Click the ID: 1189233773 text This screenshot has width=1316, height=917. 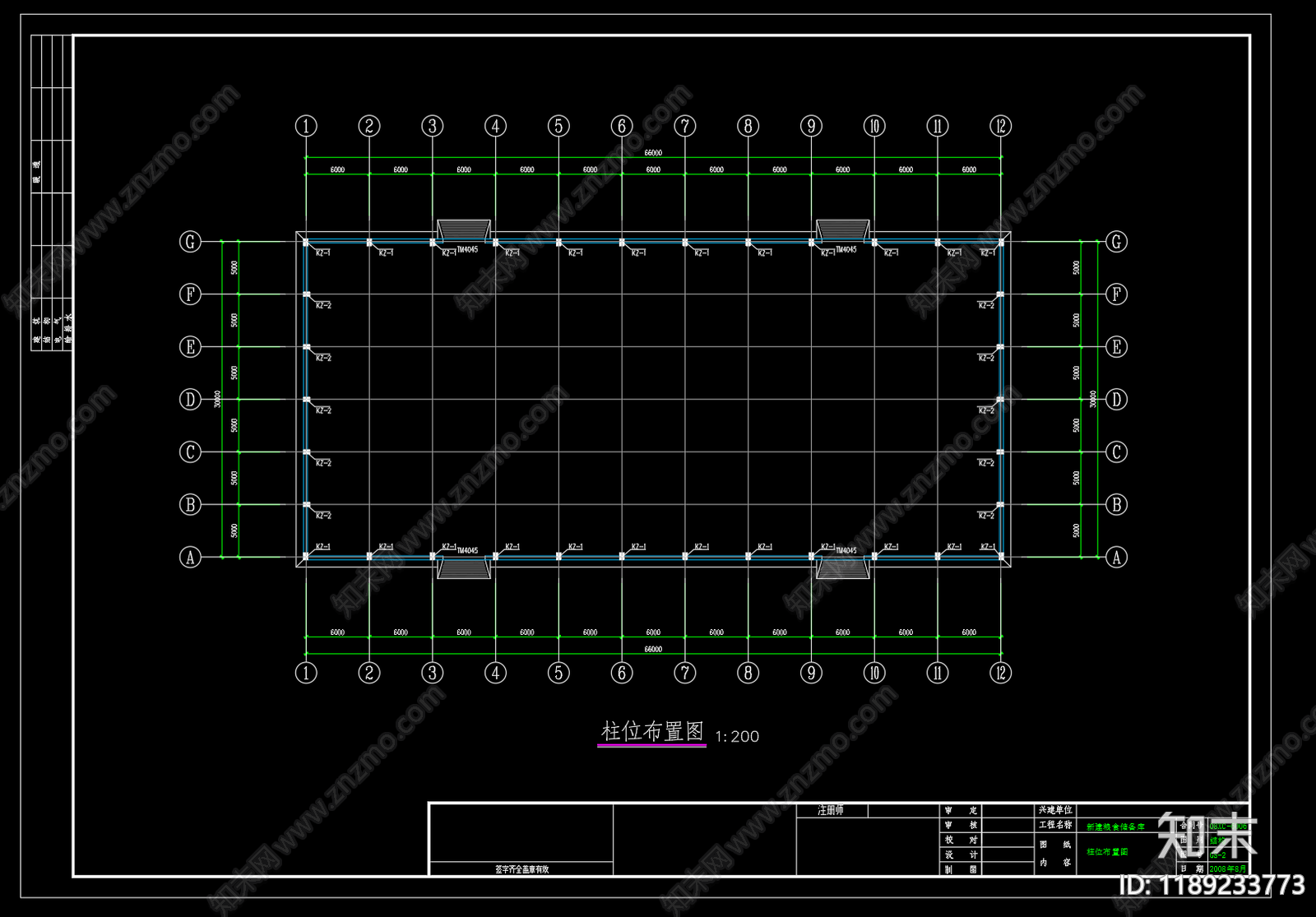1212,885
